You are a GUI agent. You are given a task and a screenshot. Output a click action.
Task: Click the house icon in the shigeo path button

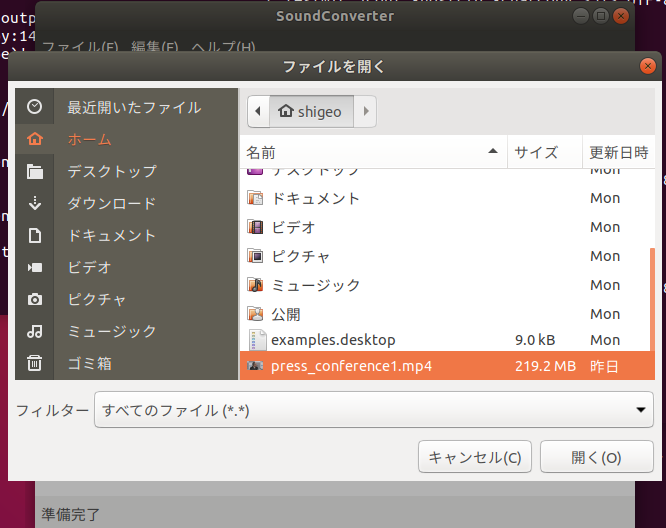pos(286,111)
